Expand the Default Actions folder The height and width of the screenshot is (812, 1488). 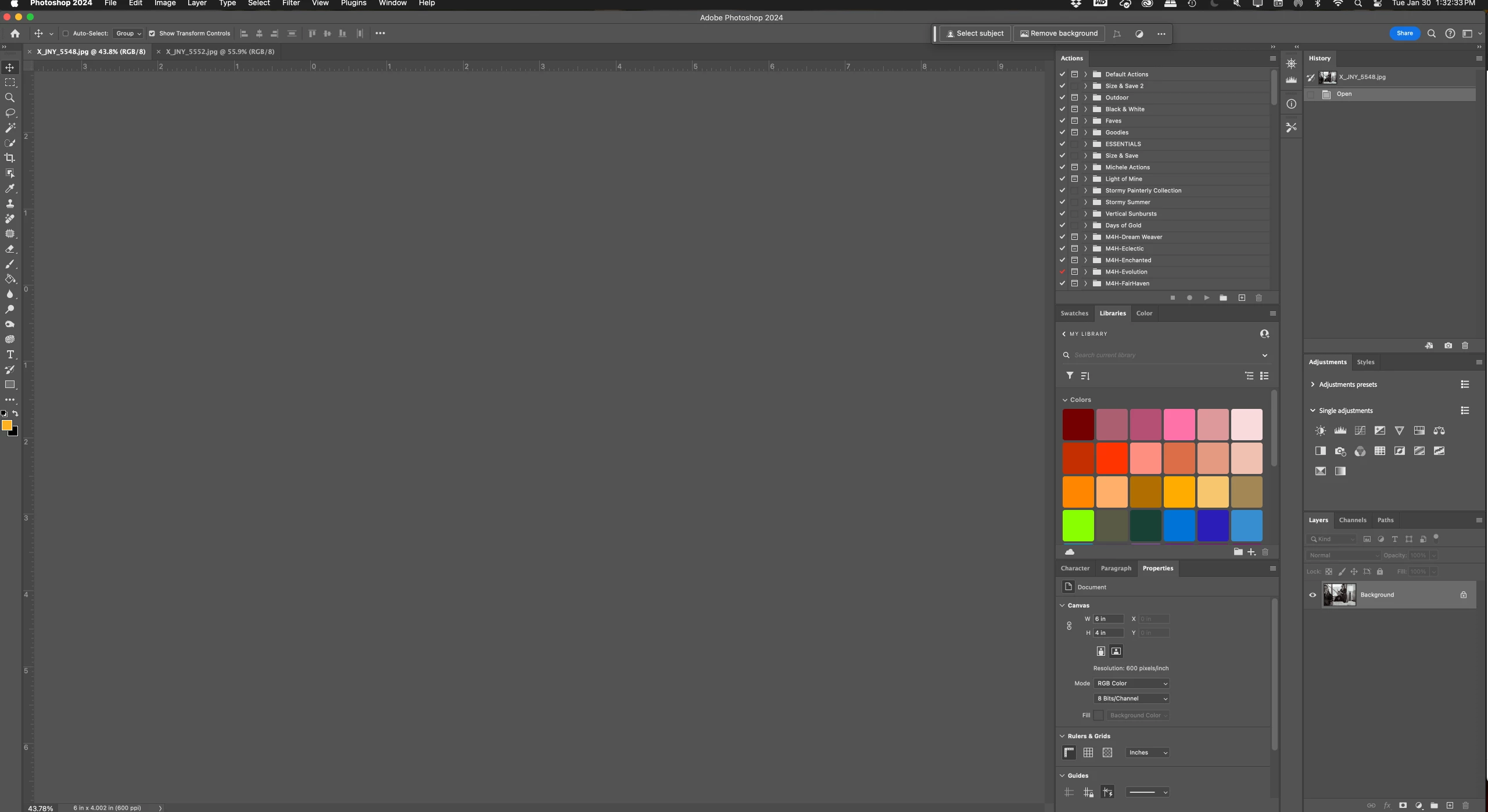[1085, 74]
